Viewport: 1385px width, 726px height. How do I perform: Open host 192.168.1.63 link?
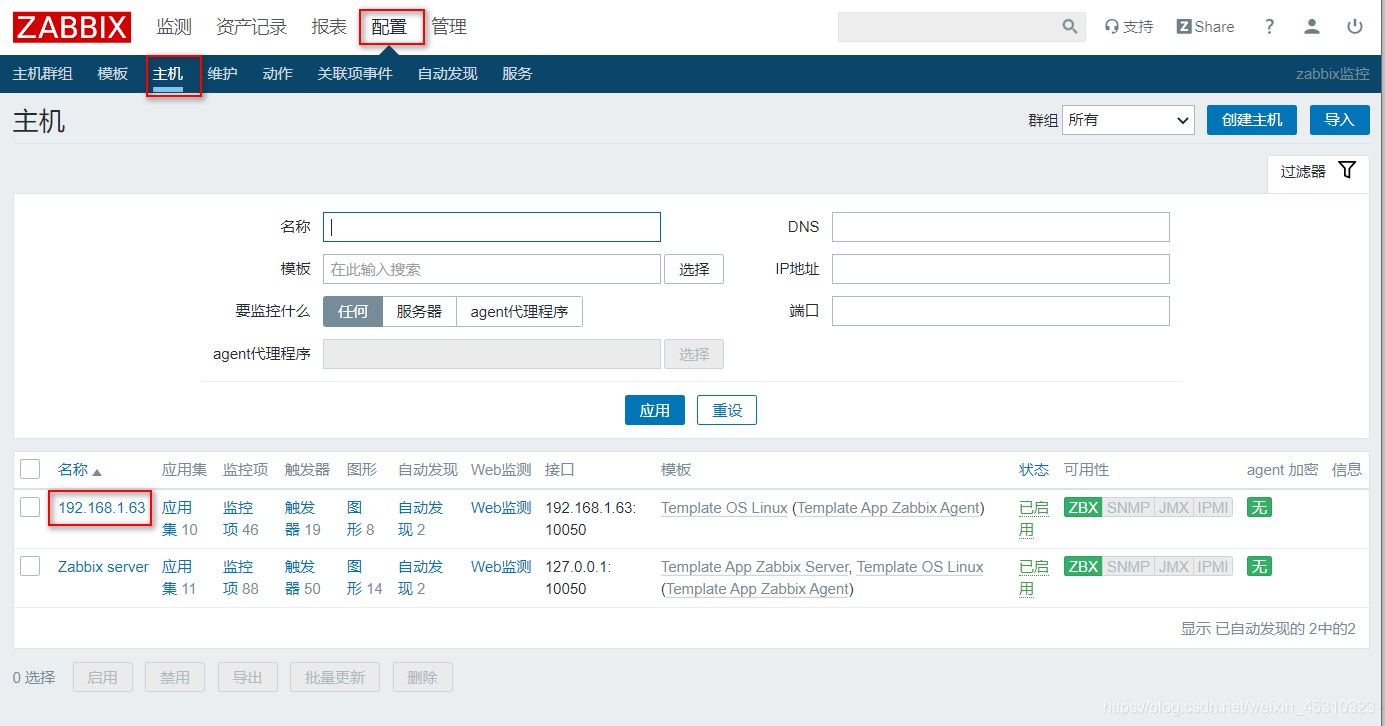click(102, 508)
